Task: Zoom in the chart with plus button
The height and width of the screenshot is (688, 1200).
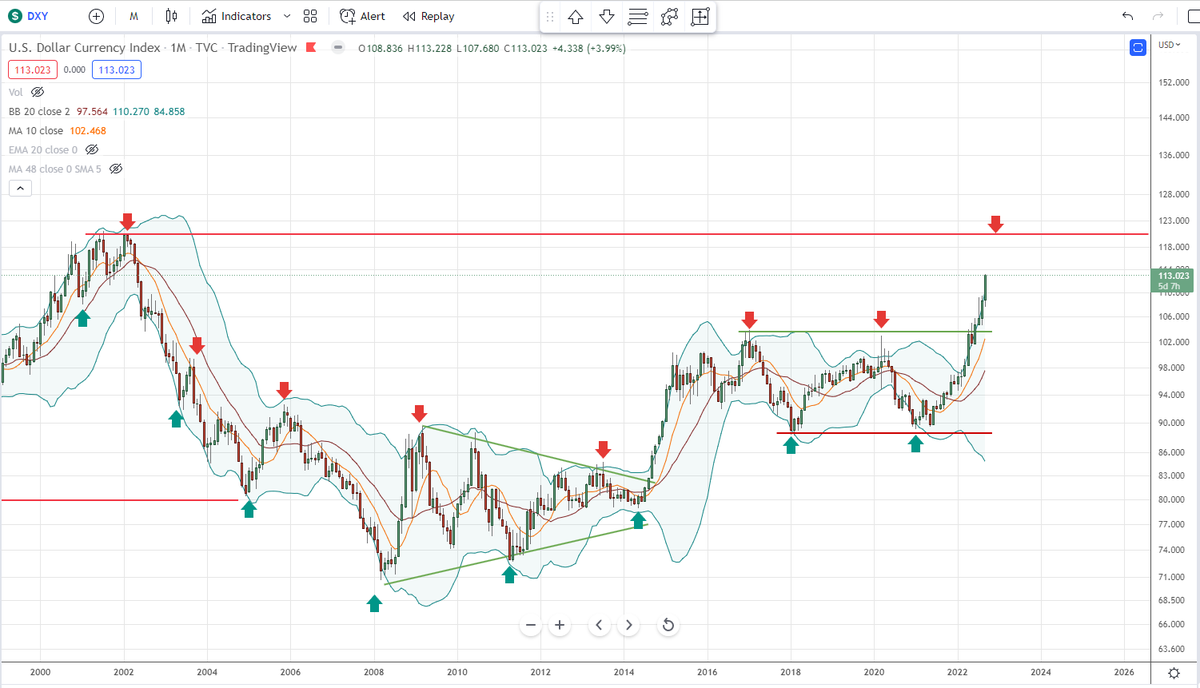Action: tap(559, 625)
